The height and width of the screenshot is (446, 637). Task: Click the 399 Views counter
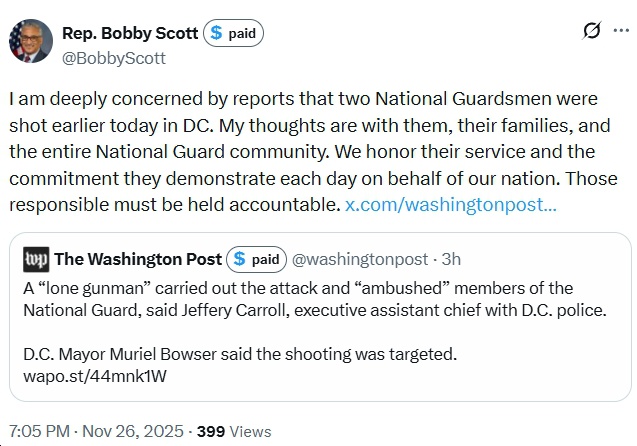click(x=234, y=431)
